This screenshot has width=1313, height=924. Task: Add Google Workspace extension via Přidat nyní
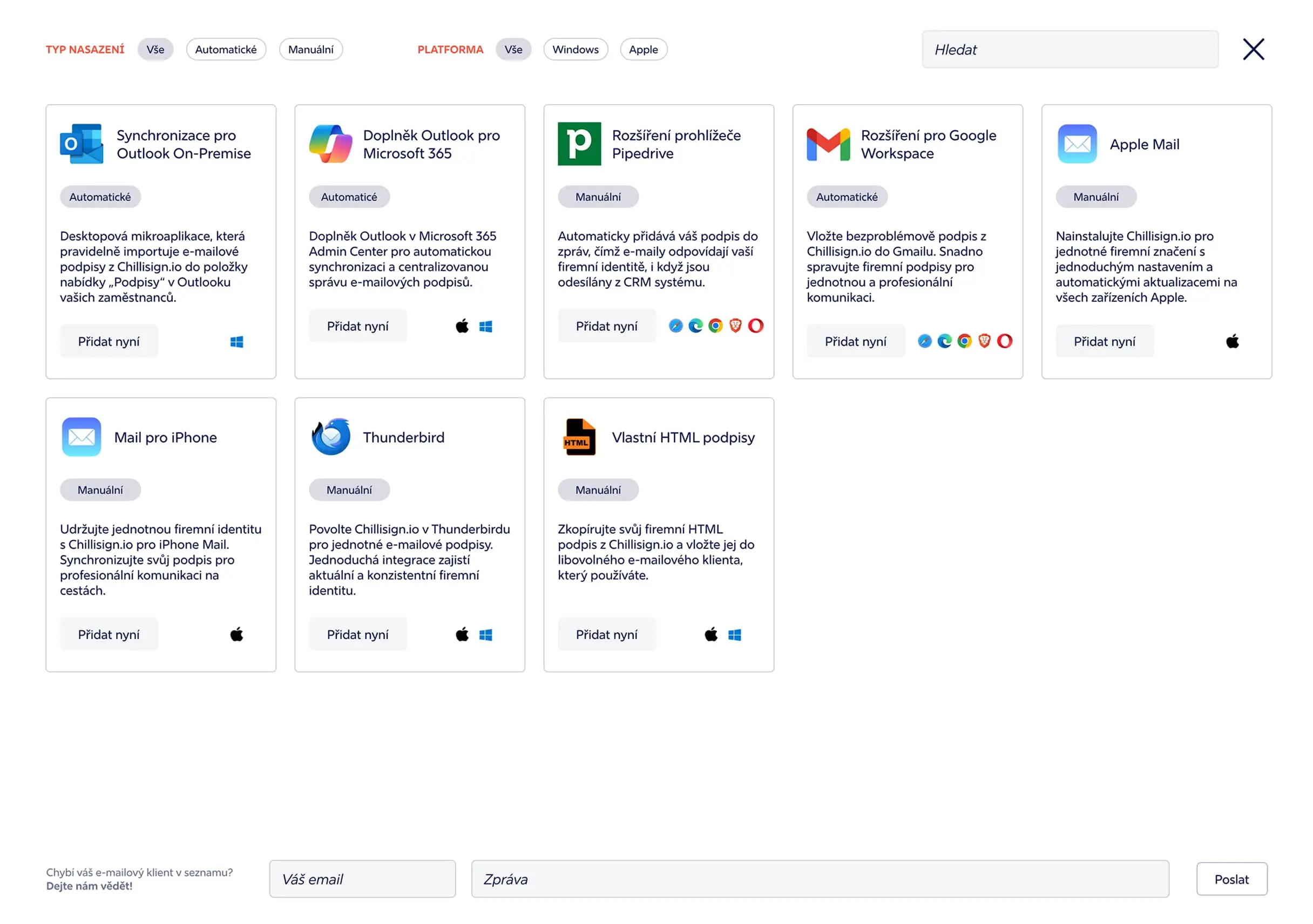point(856,341)
